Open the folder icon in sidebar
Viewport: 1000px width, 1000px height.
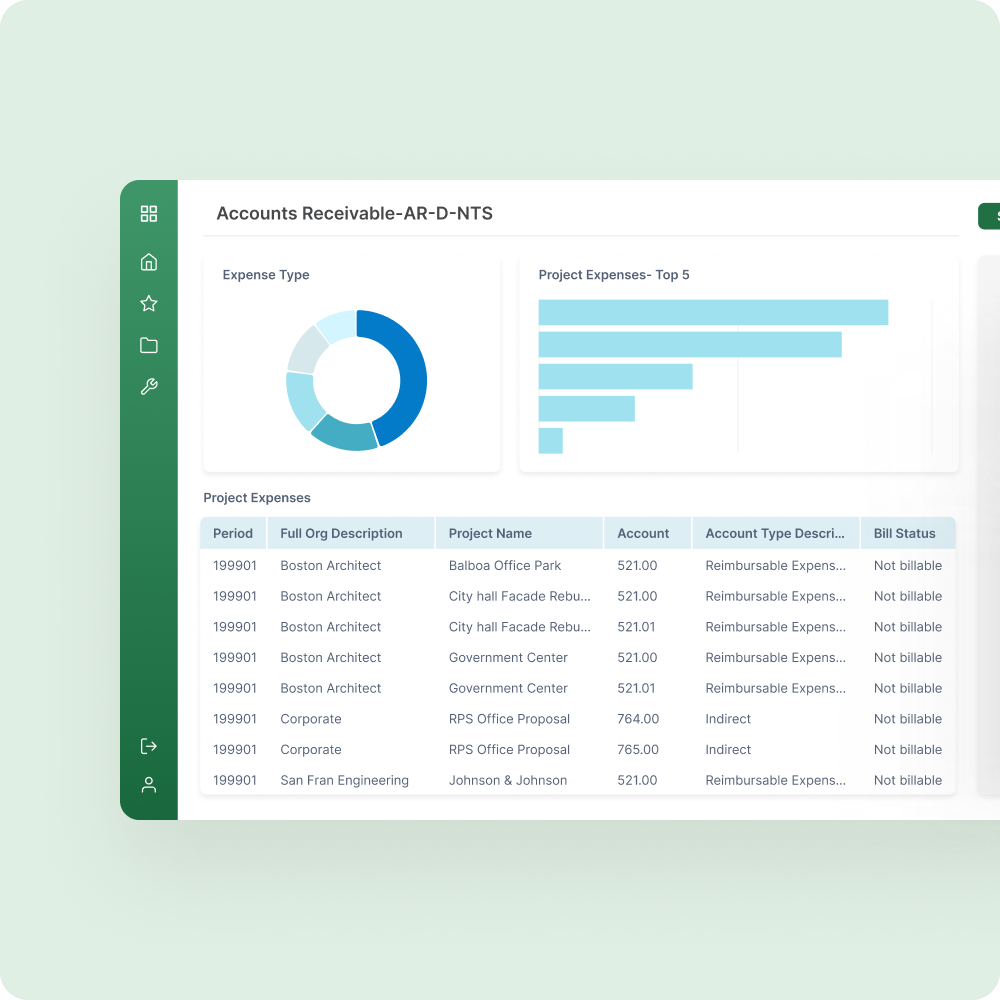[x=149, y=346]
